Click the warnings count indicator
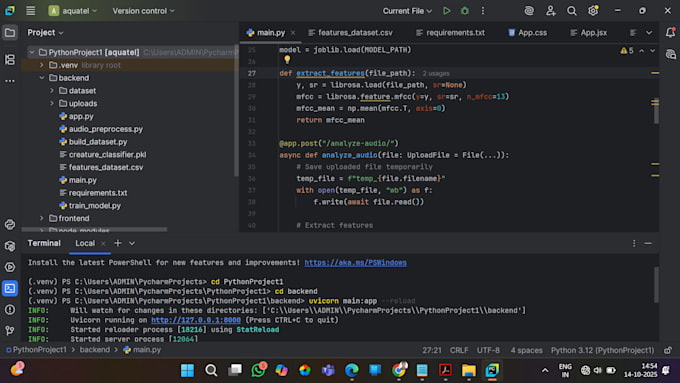This screenshot has height=383, width=680. tap(627, 51)
